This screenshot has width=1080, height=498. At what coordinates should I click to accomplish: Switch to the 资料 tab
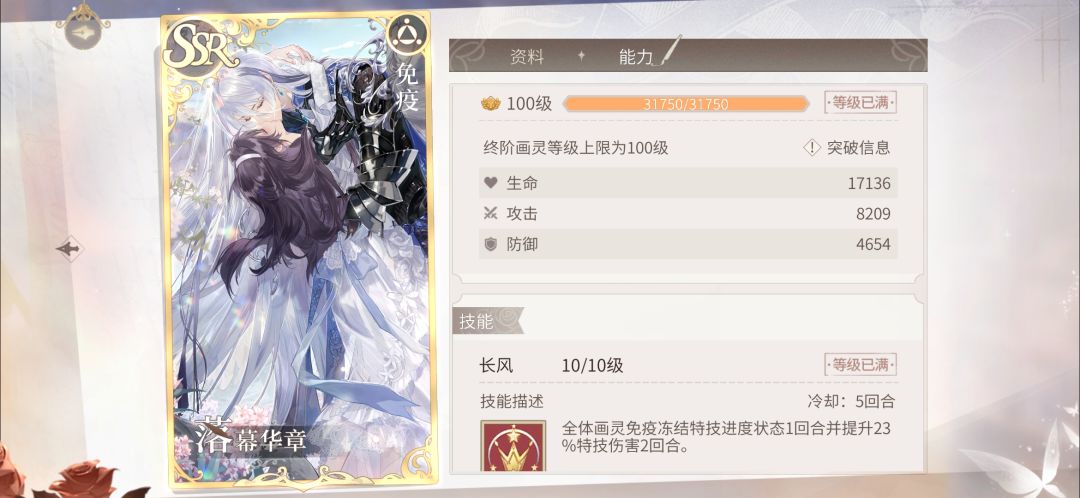click(x=527, y=56)
